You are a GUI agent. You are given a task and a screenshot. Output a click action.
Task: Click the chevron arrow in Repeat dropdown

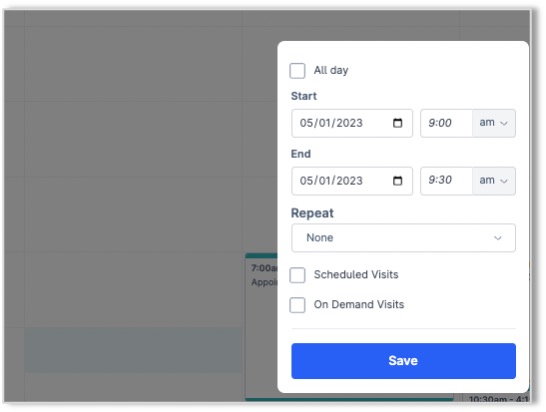(498, 238)
